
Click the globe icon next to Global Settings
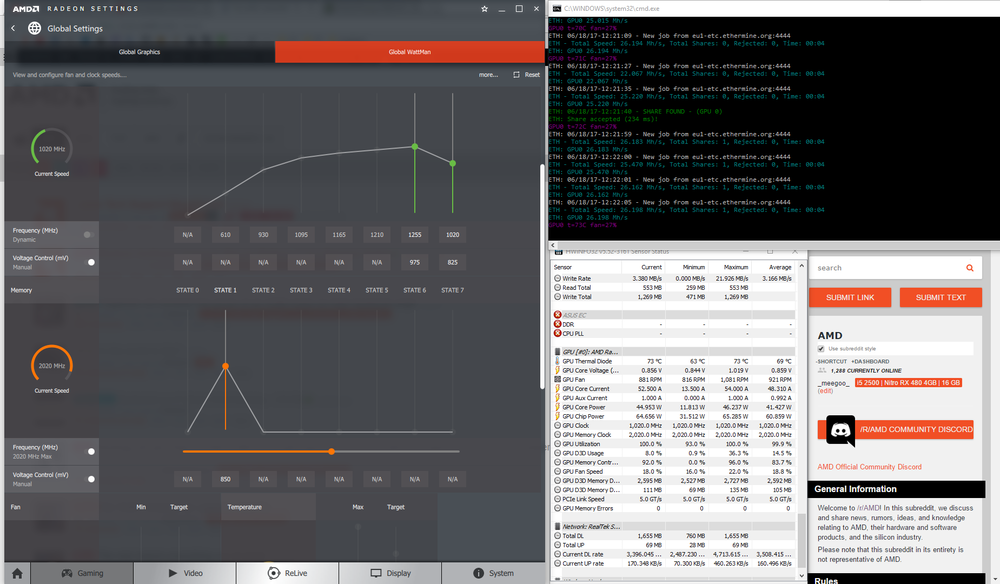35,28
